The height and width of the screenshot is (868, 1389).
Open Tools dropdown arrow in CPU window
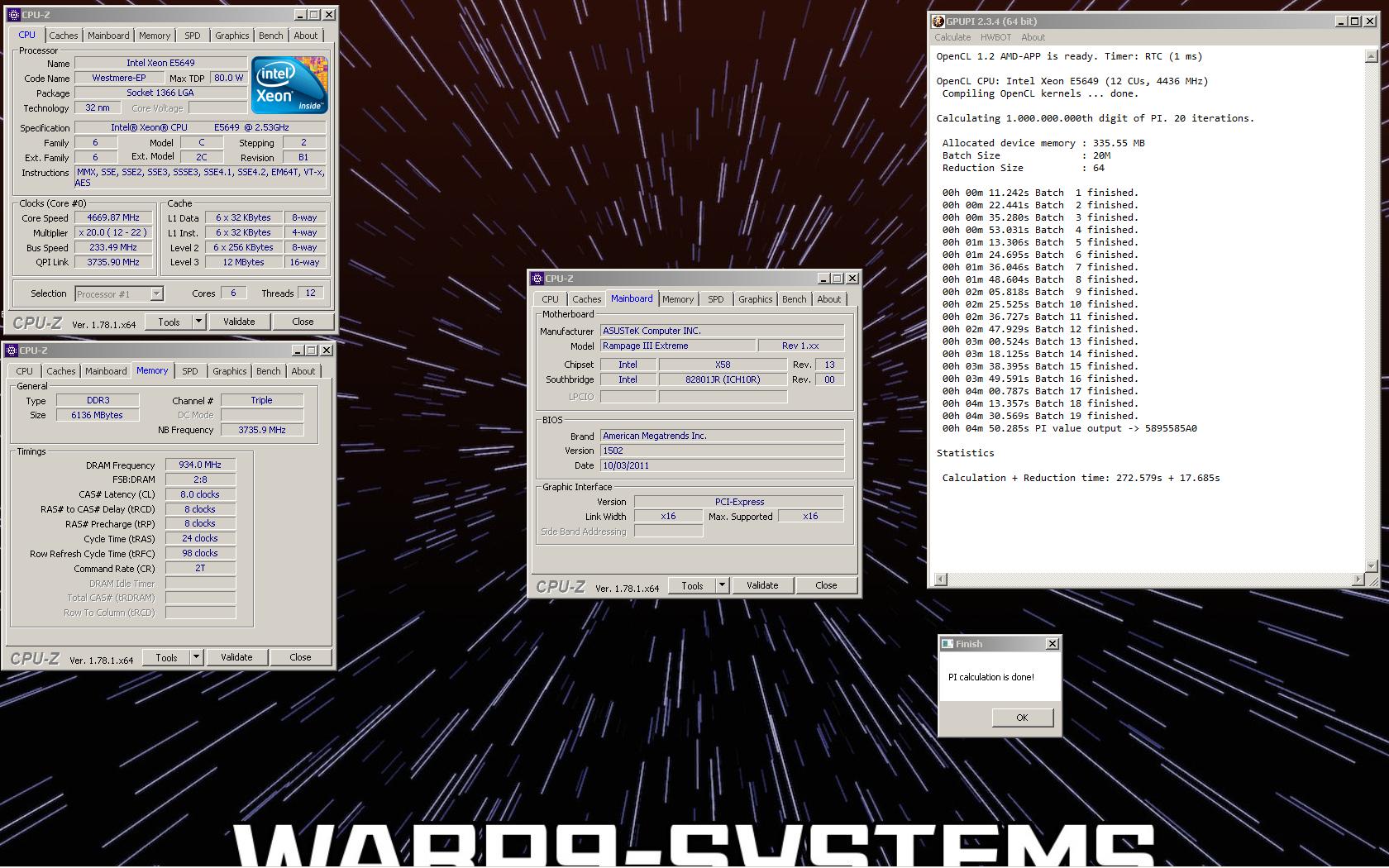(198, 322)
